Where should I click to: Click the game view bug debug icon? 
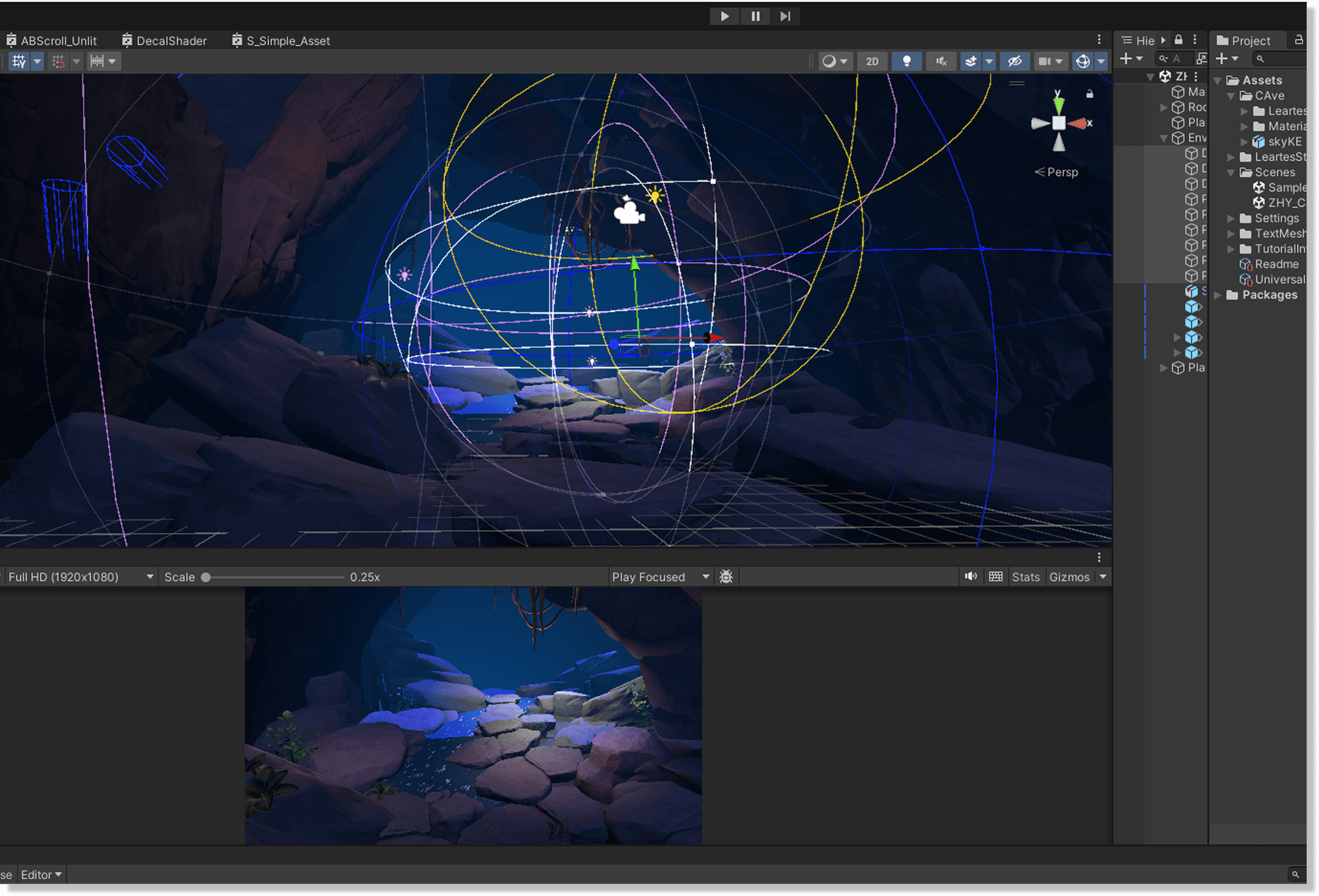pos(726,576)
